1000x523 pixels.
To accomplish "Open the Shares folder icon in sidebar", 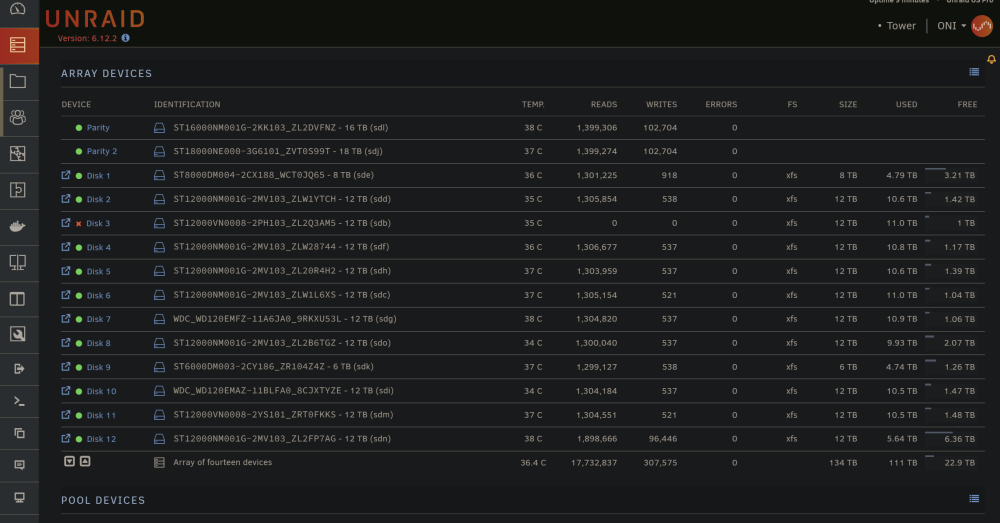I will [18, 82].
